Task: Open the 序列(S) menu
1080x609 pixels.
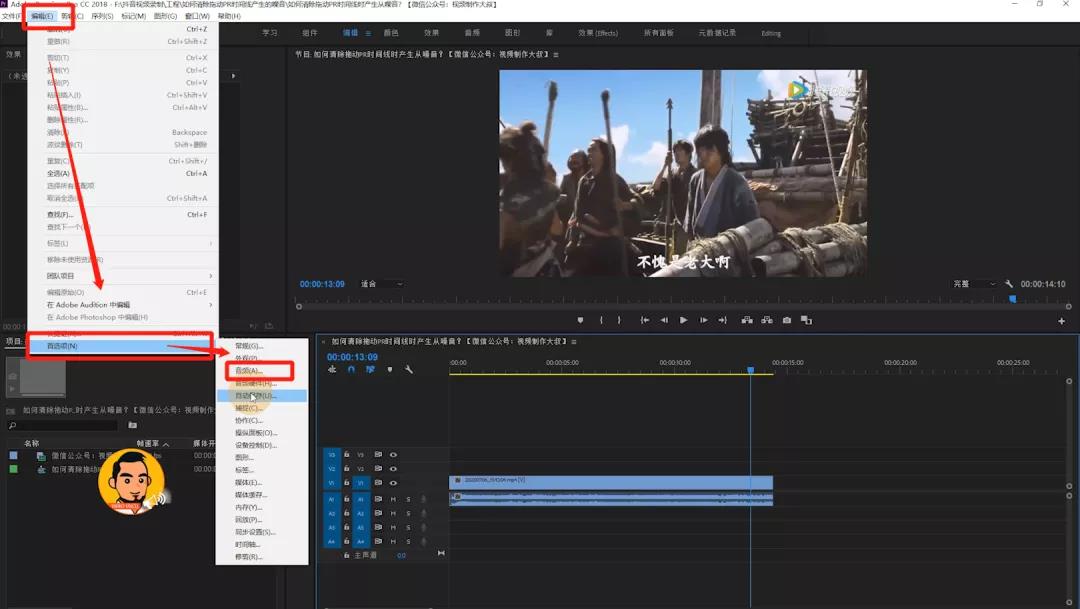Action: coord(102,16)
